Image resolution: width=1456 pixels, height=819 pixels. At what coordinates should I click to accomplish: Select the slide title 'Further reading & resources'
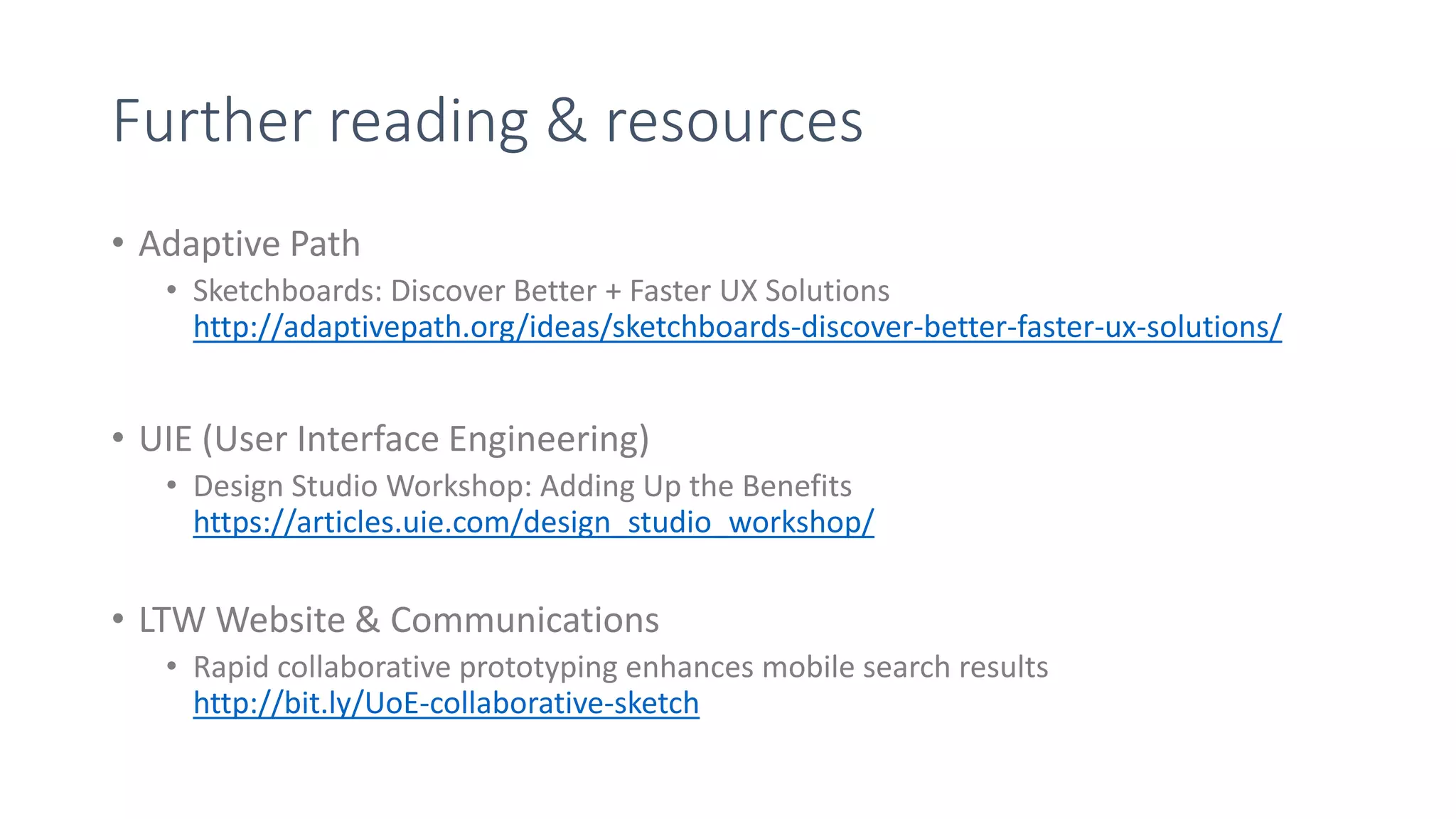(x=488, y=122)
